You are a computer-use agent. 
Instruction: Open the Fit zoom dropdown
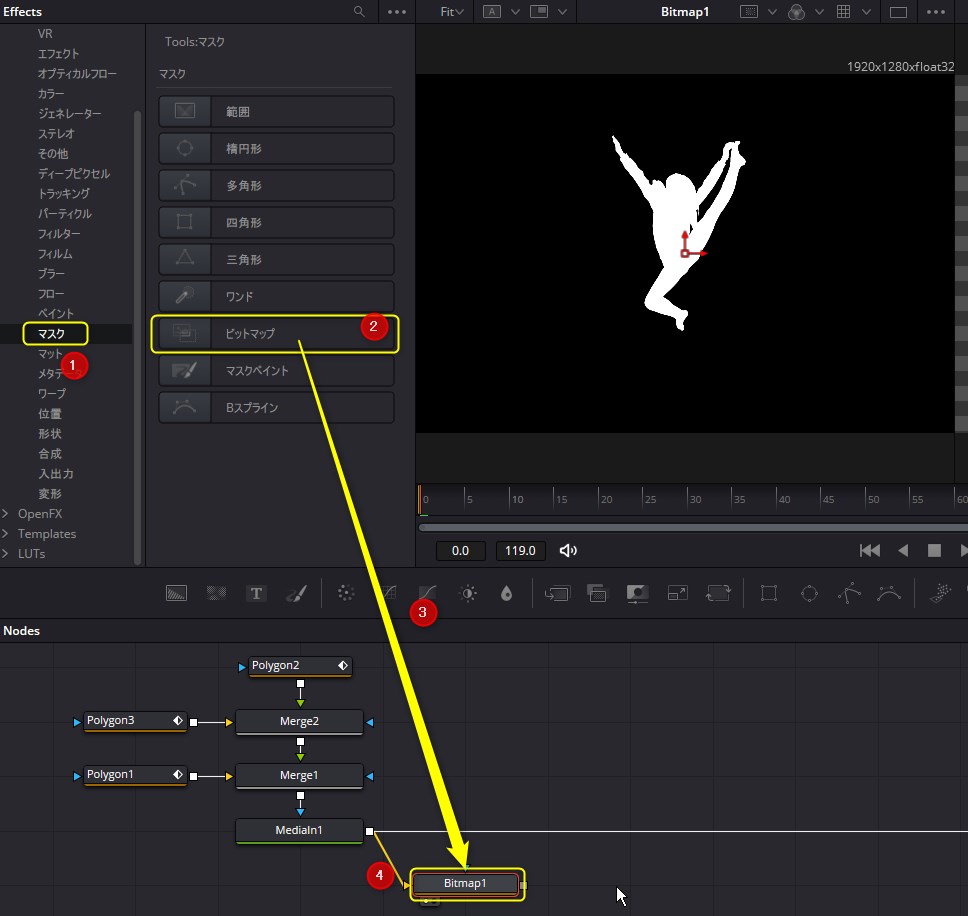click(452, 12)
